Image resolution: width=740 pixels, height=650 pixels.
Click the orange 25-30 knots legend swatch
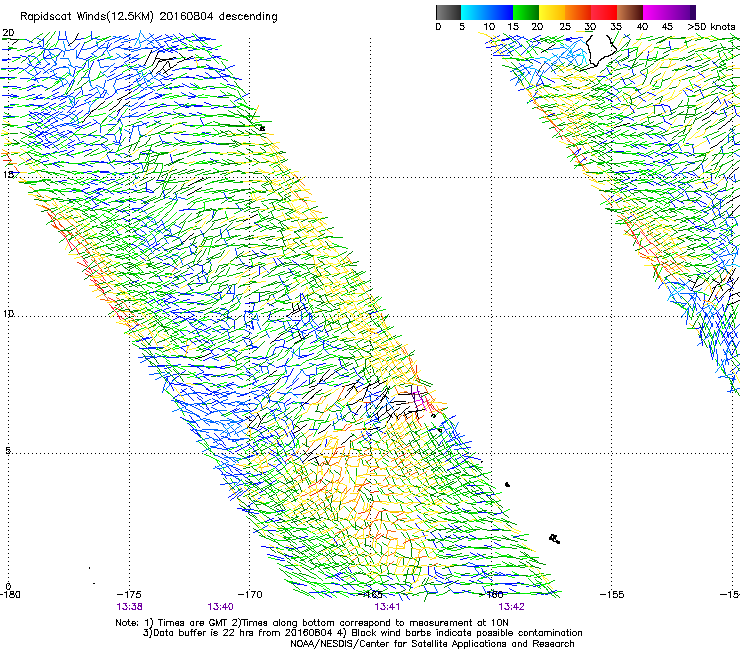578,12
